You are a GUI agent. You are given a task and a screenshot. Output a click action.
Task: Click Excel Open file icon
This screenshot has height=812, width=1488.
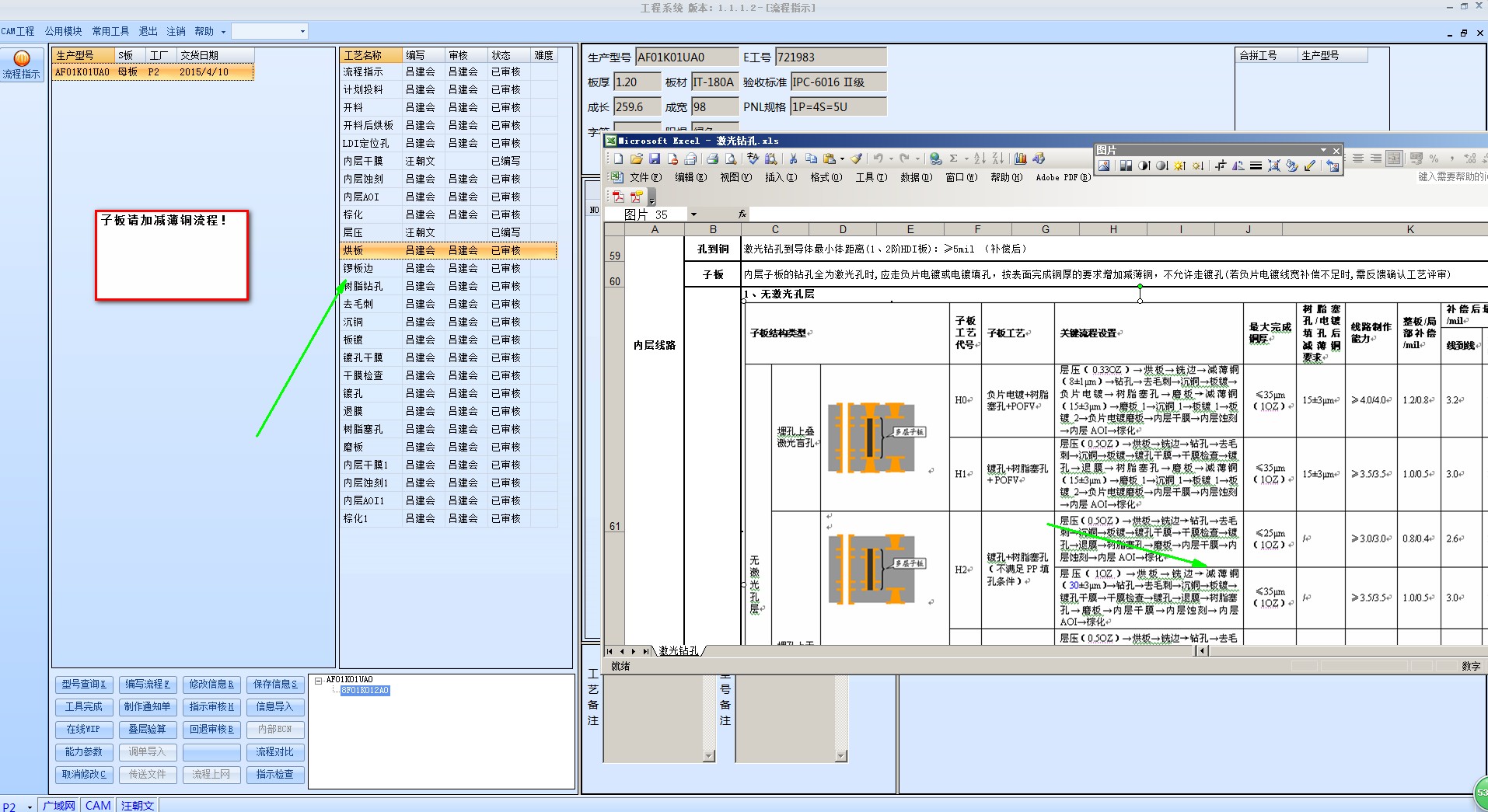637,159
